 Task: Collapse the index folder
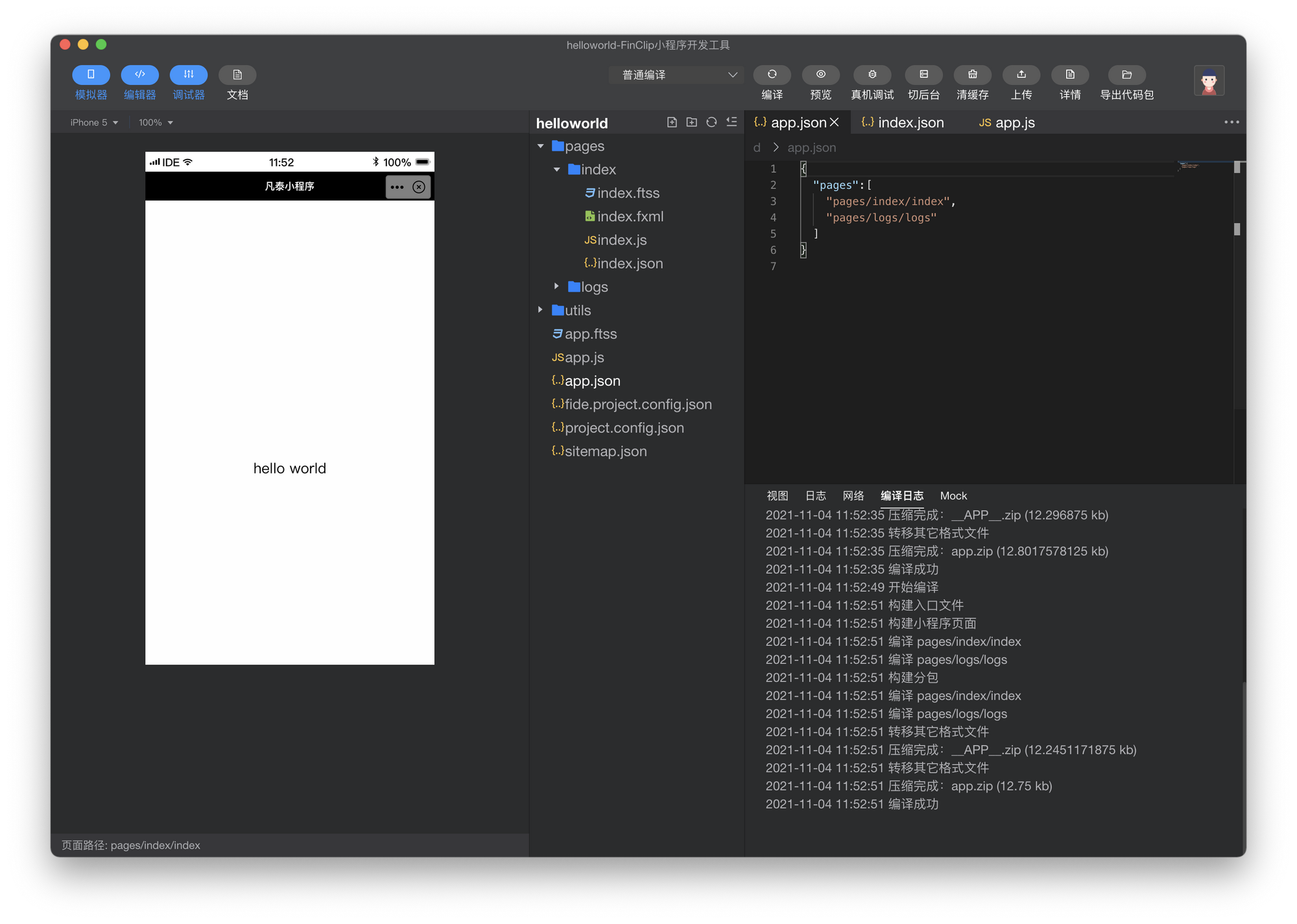click(557, 170)
